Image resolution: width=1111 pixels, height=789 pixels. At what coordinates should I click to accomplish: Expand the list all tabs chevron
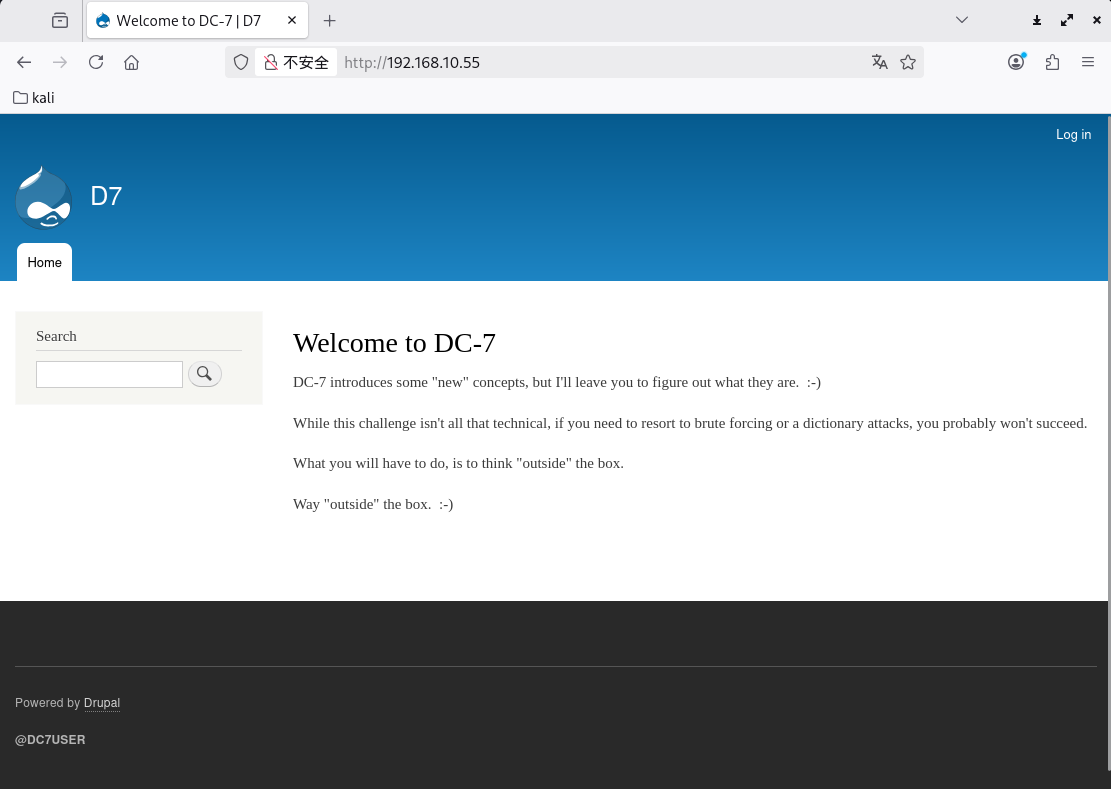click(962, 20)
